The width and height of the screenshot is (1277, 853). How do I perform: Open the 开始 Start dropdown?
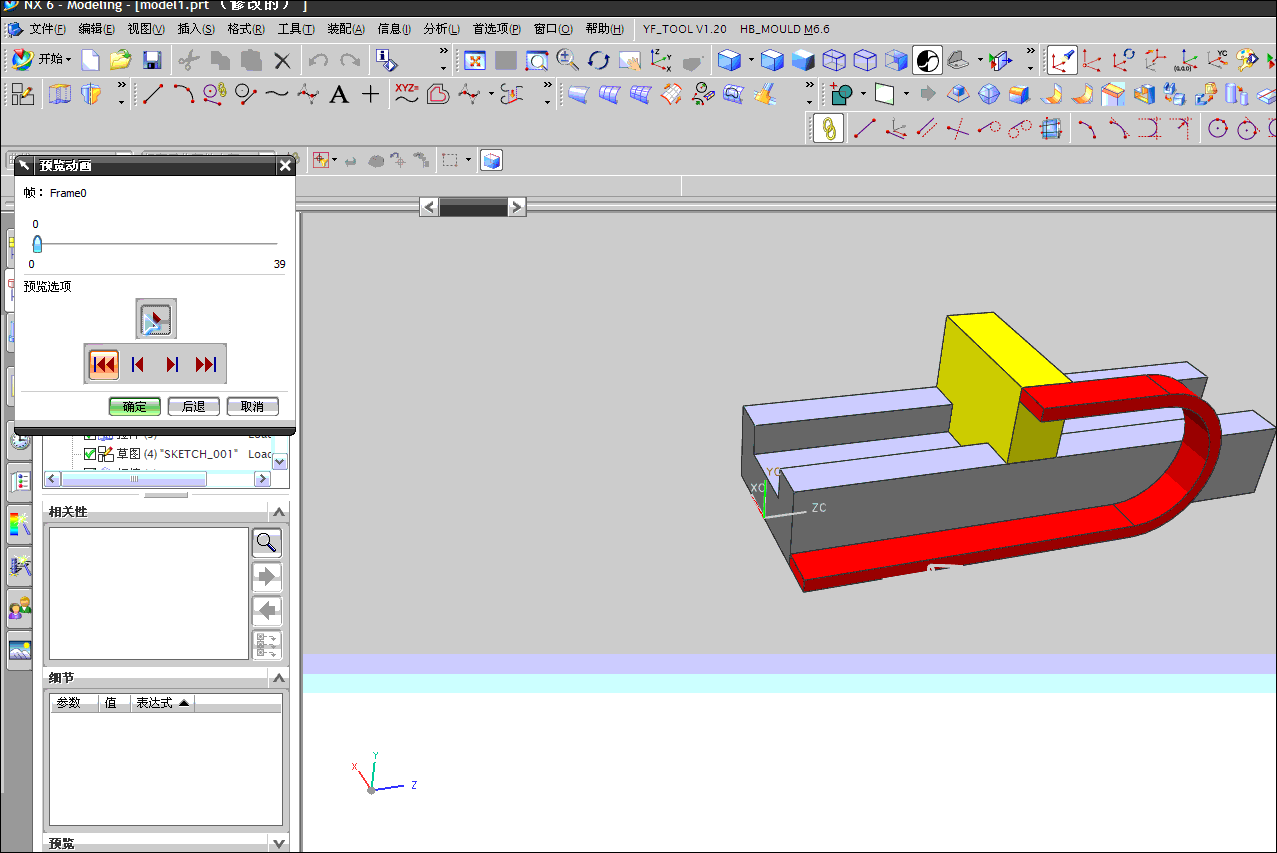point(42,60)
